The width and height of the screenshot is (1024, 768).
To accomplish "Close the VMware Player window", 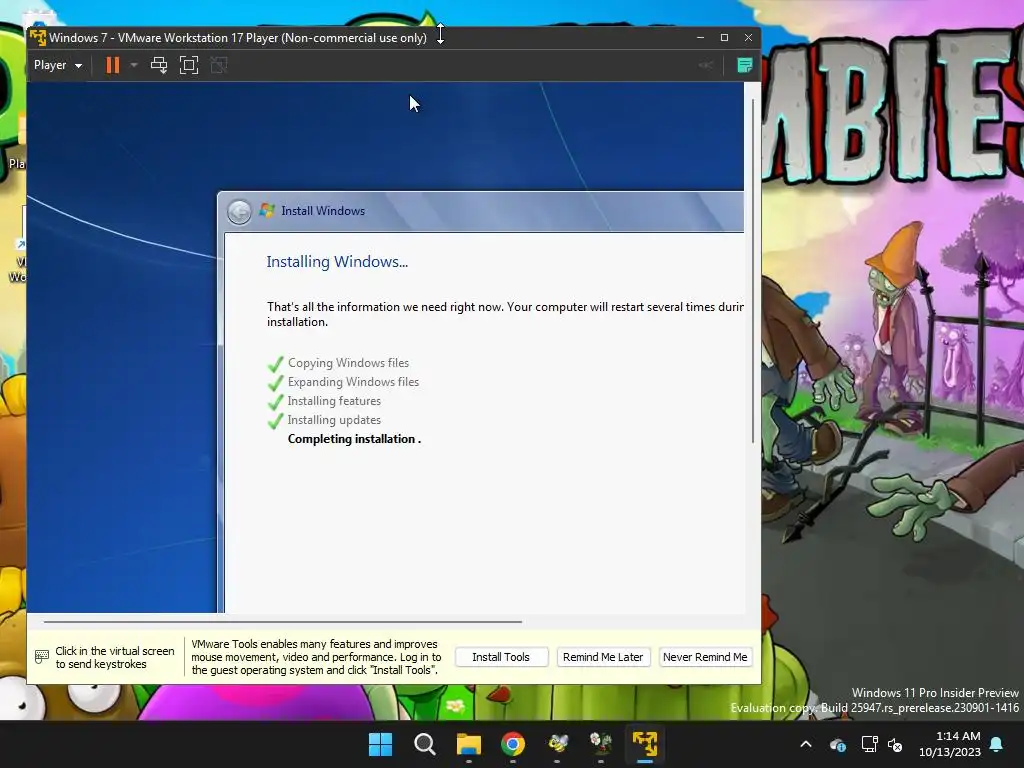I will tap(748, 37).
